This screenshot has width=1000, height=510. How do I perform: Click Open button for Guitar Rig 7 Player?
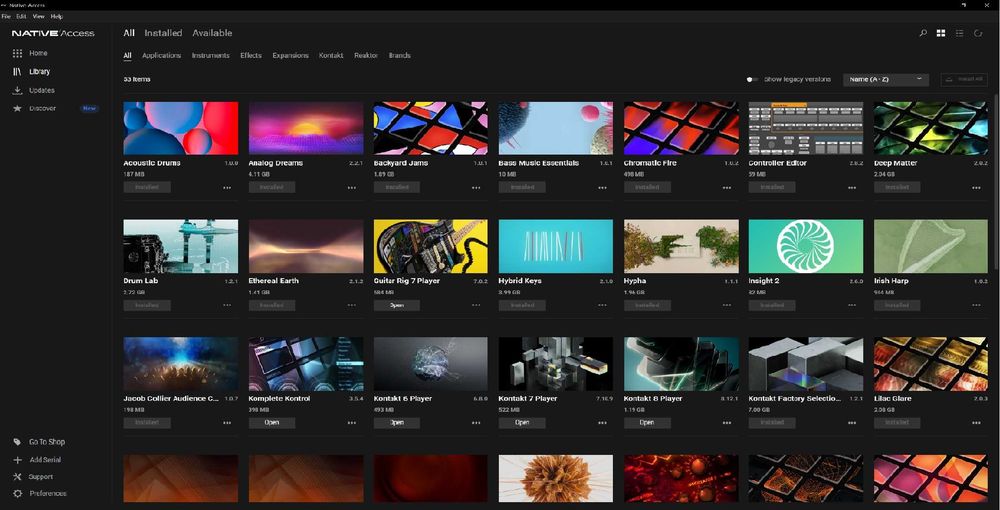[397, 305]
